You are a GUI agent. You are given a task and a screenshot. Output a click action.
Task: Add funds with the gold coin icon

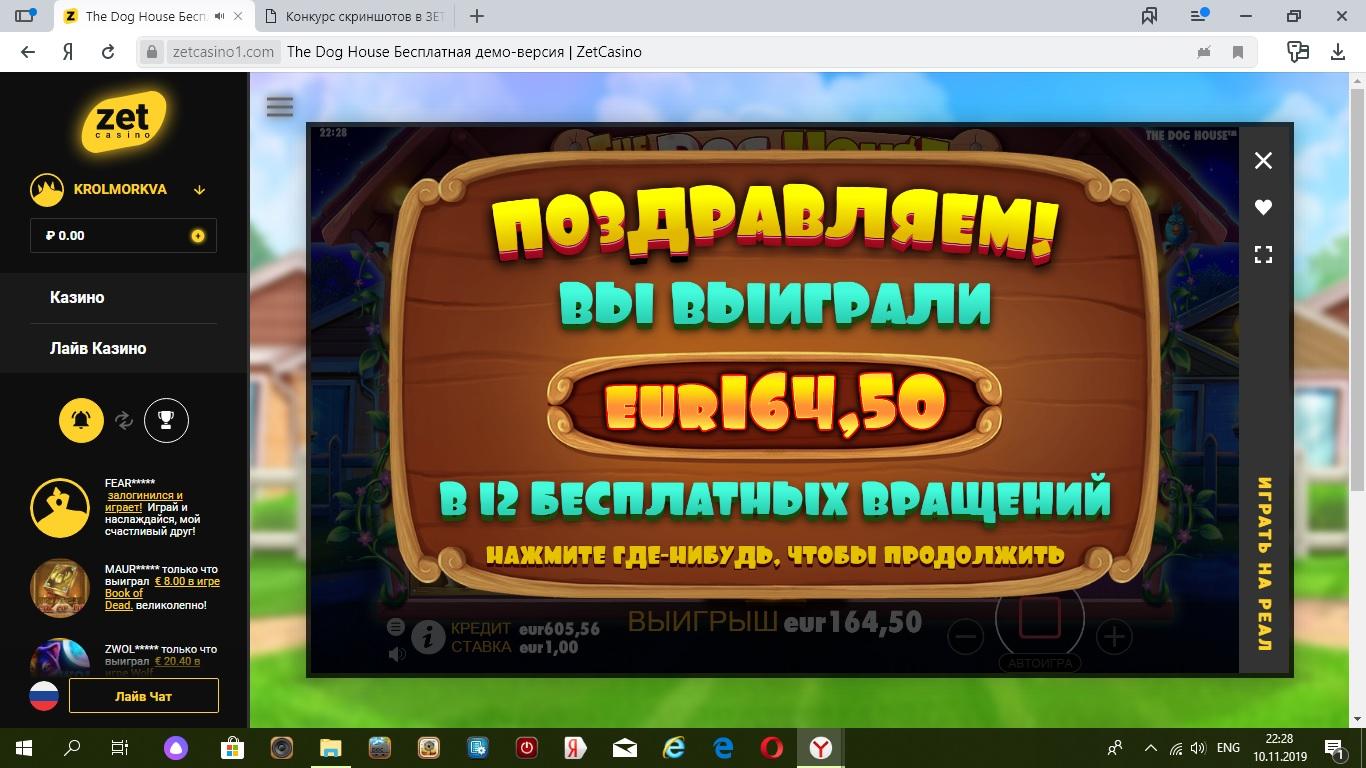click(198, 236)
